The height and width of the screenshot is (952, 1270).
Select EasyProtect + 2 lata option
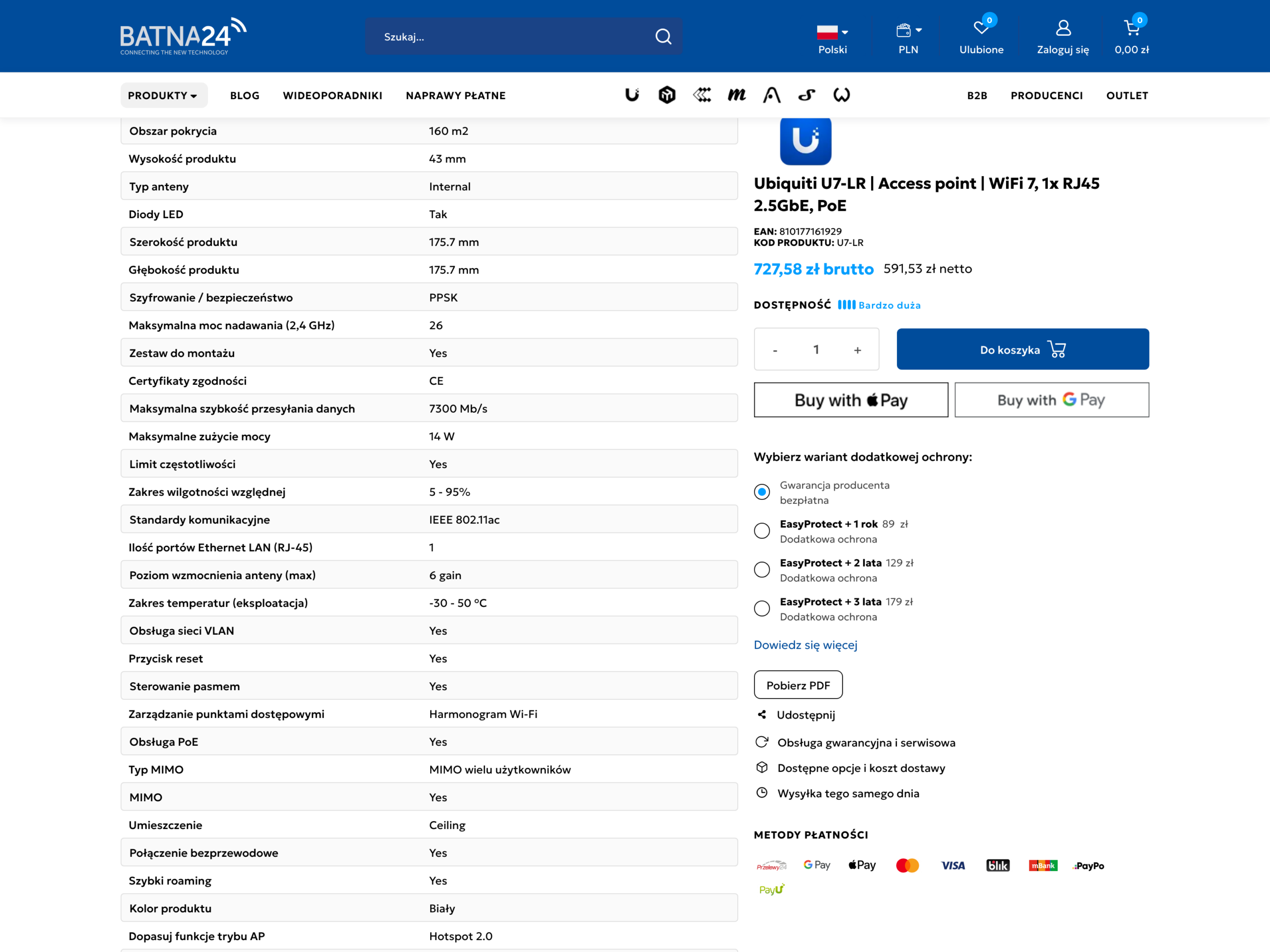[762, 570]
